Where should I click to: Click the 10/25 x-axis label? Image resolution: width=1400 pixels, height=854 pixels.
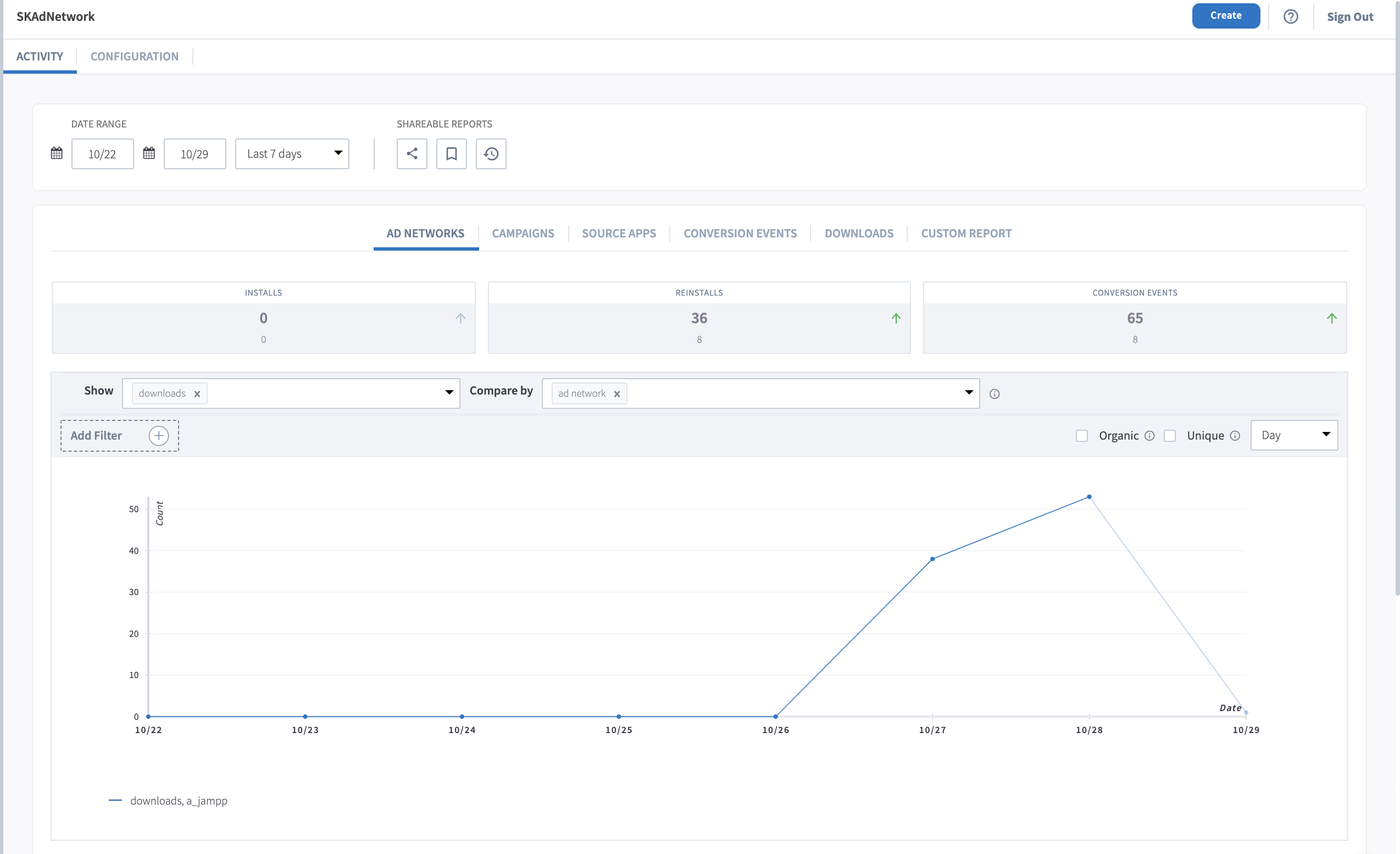click(x=619, y=730)
